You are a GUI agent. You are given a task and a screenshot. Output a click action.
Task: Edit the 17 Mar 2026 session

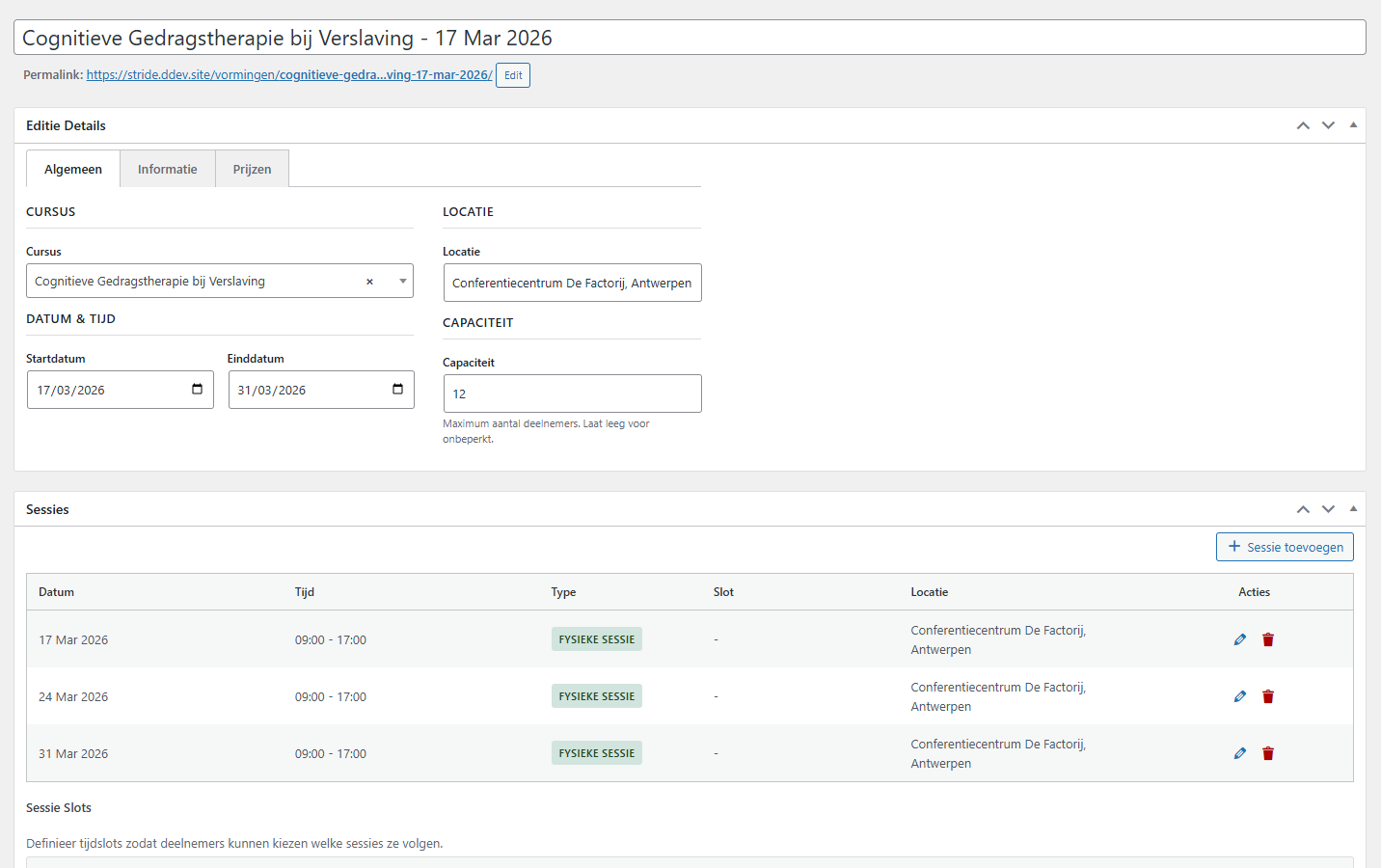[x=1240, y=639]
